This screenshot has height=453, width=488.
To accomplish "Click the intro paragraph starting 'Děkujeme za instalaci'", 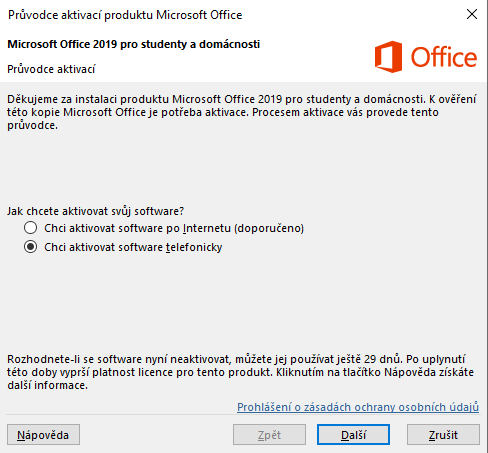I will [x=242, y=112].
